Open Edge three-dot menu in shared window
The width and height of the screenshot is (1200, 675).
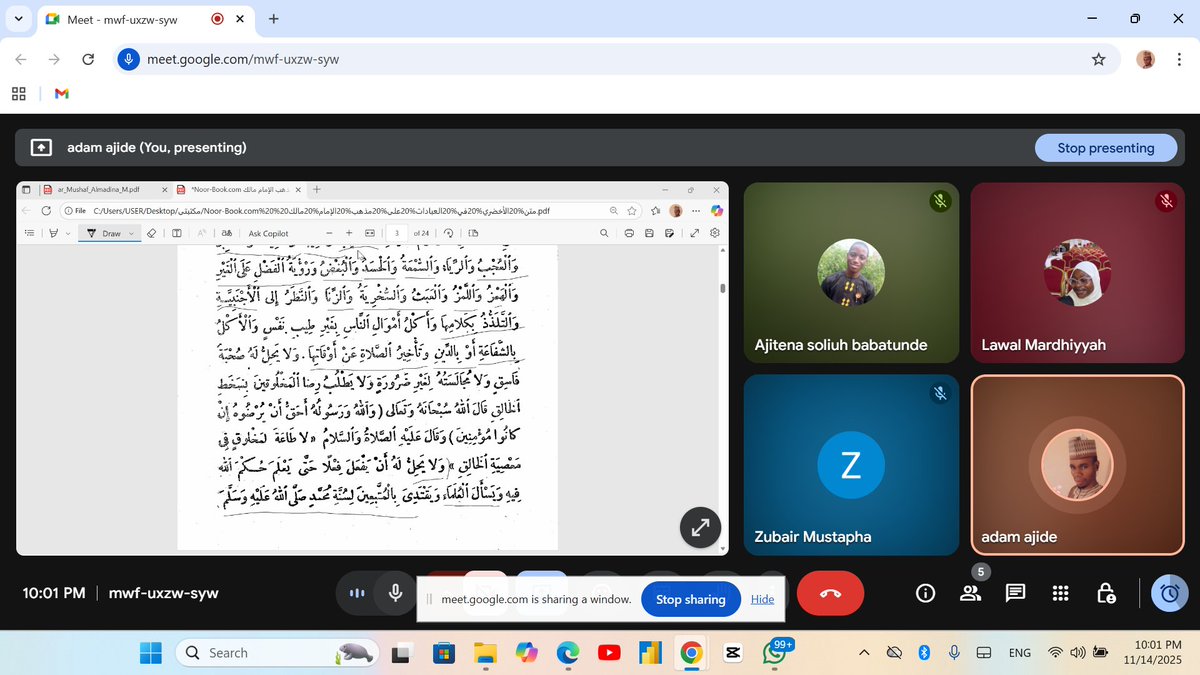click(695, 211)
